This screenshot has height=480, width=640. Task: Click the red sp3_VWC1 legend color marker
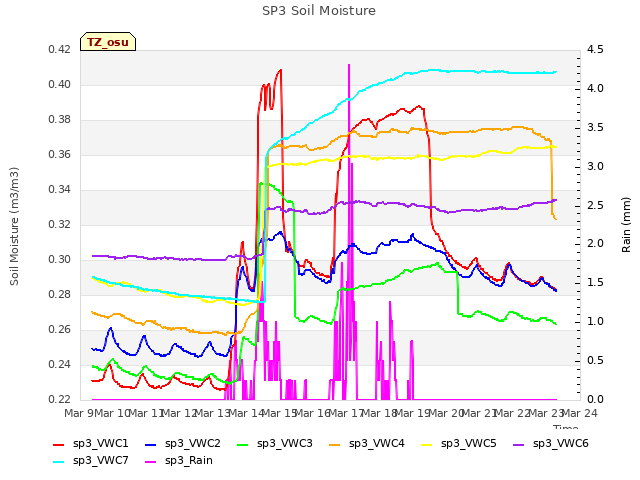59,445
